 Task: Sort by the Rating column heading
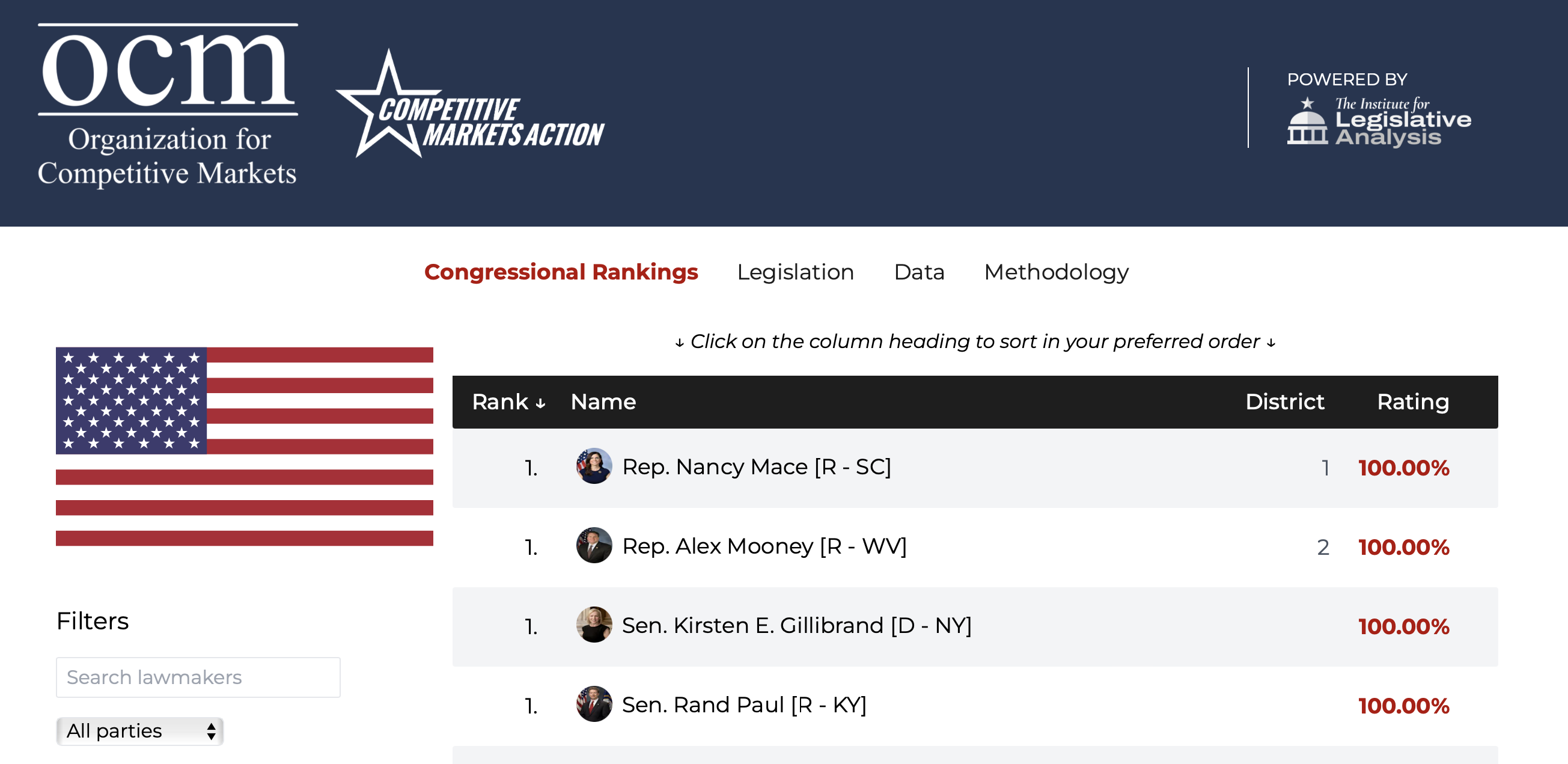click(1412, 402)
